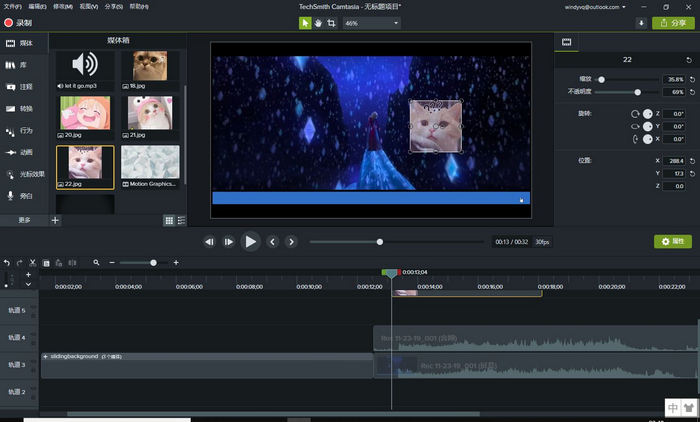The image size is (700, 422).
Task: Adjust the Scale (缩放) slider handle
Action: coord(601,79)
